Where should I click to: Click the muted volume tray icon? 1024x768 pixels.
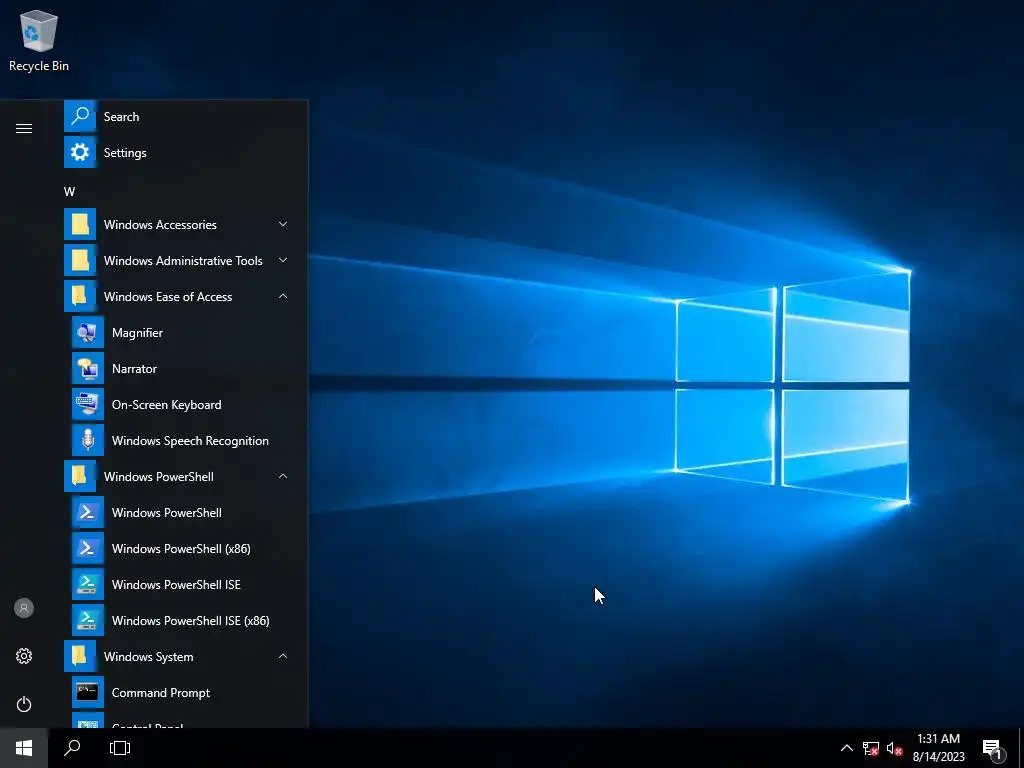(894, 748)
